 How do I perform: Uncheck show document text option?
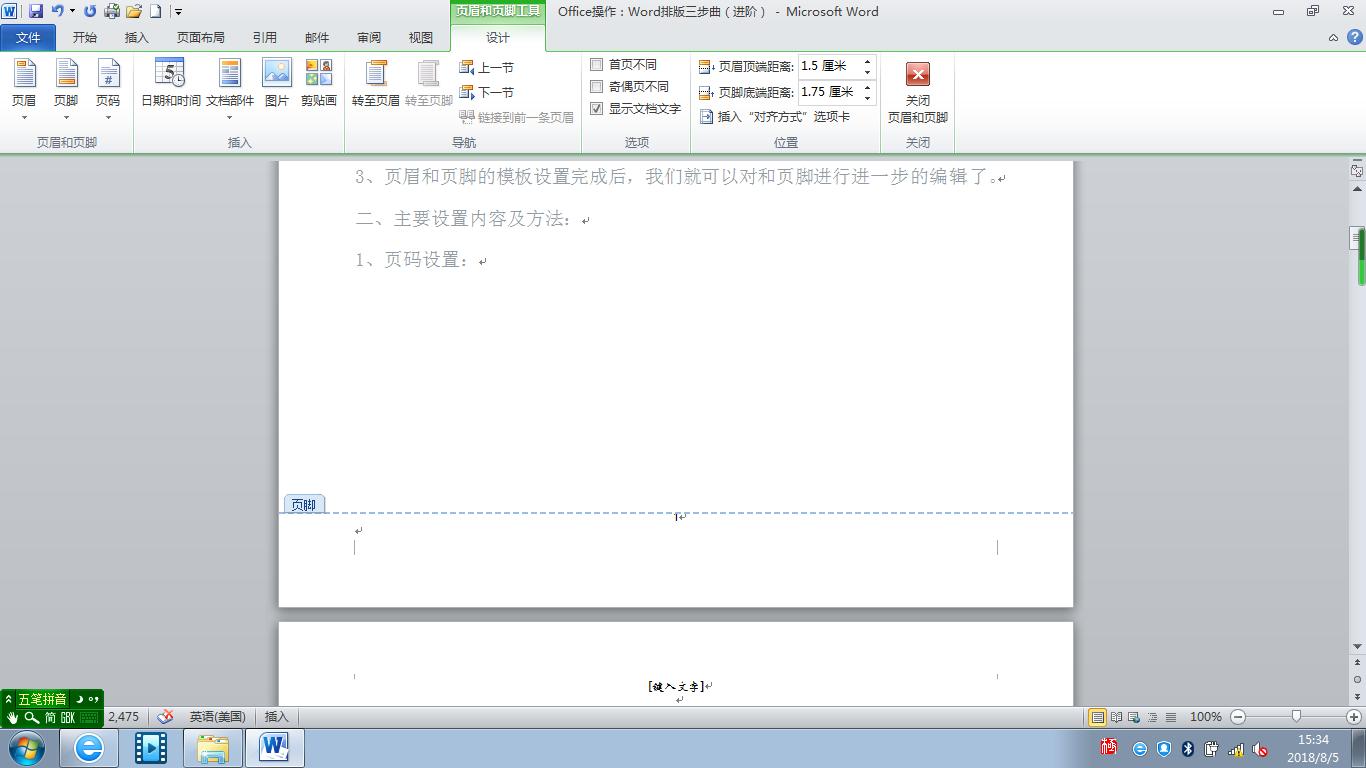596,109
